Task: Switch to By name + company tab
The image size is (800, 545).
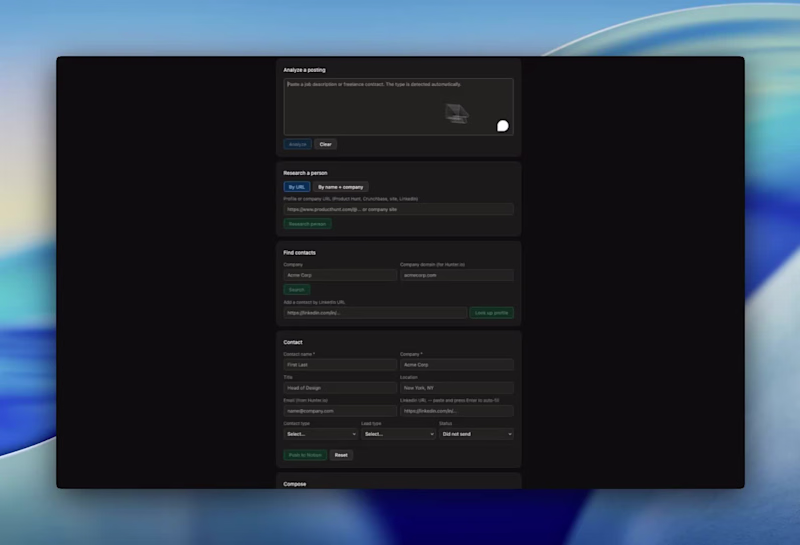Action: tap(341, 187)
